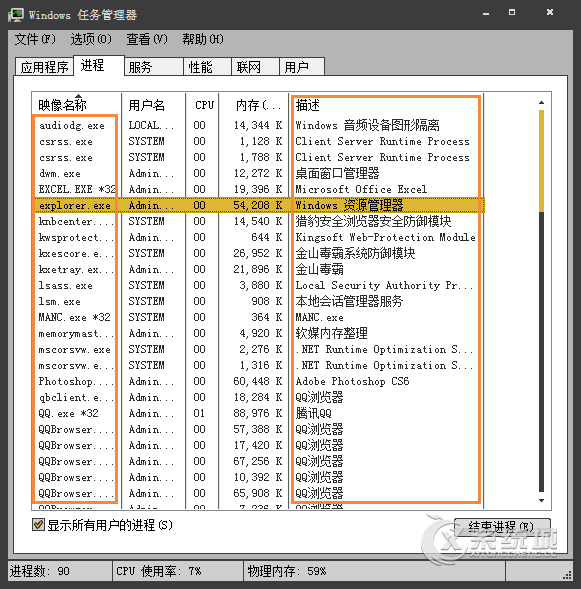Click the vertical scrollbar thumb

tap(541, 161)
